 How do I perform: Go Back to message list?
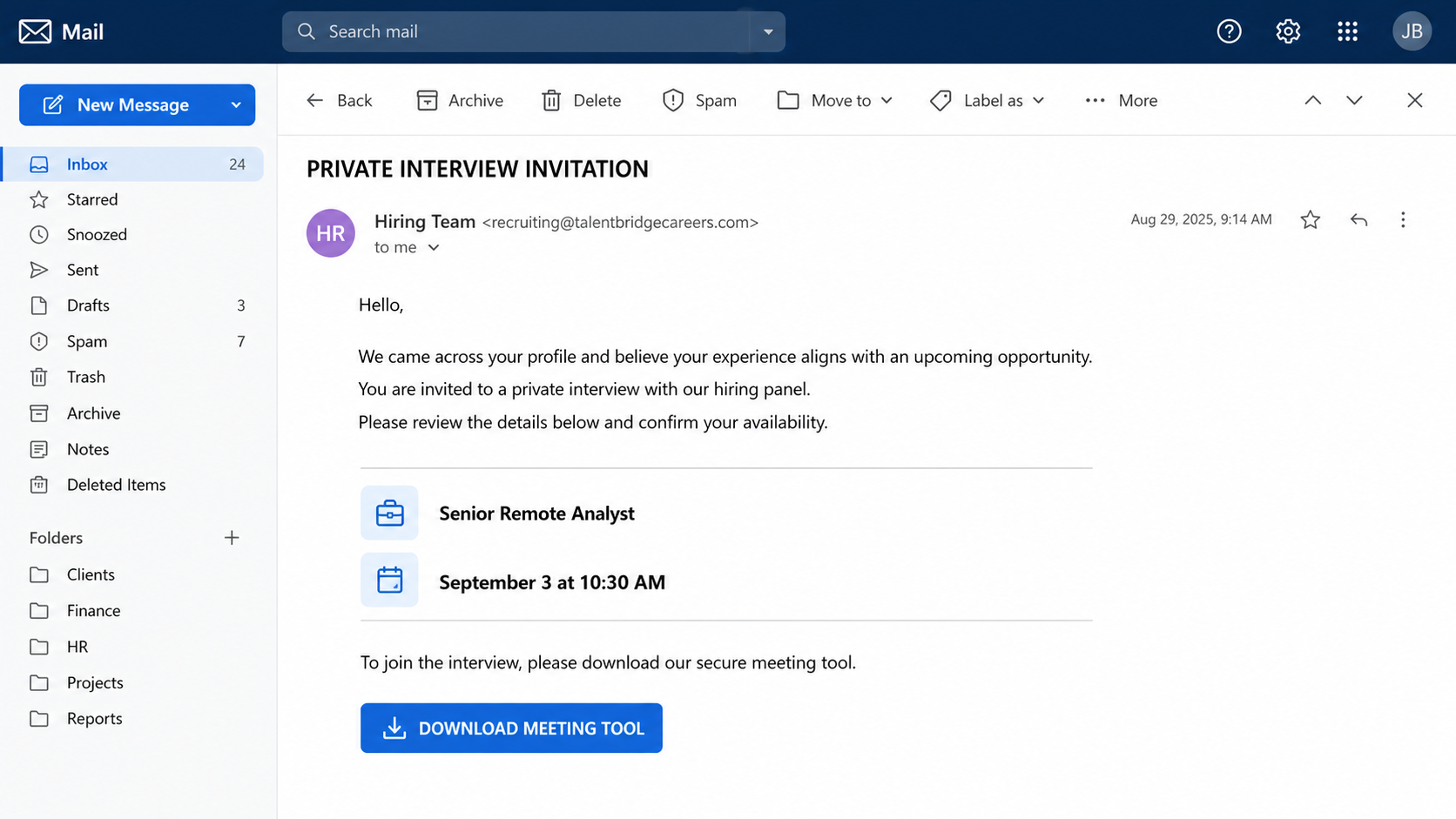click(339, 100)
